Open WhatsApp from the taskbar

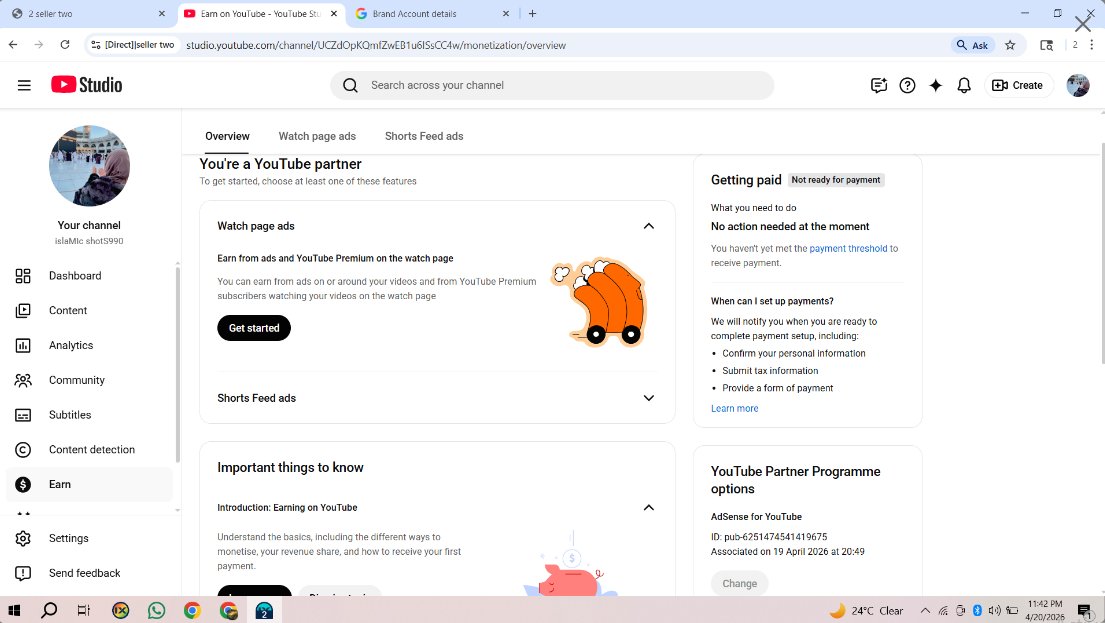(156, 610)
